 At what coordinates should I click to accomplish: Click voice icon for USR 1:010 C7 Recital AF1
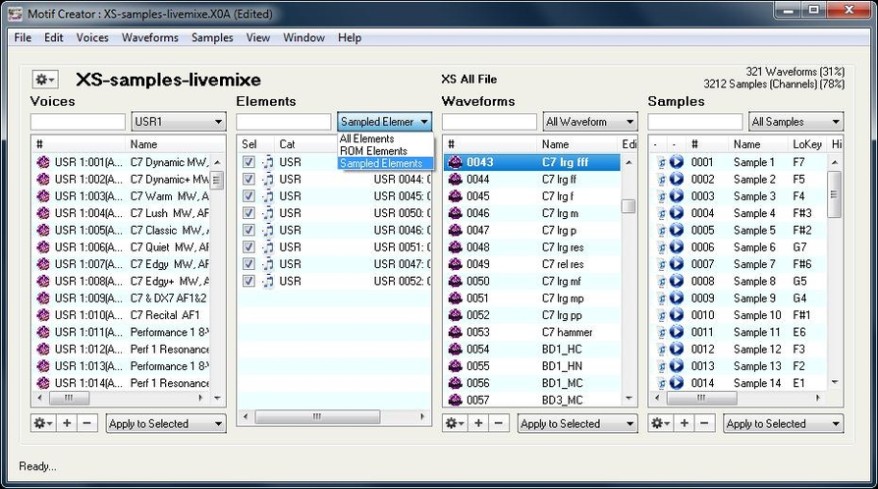(43, 315)
